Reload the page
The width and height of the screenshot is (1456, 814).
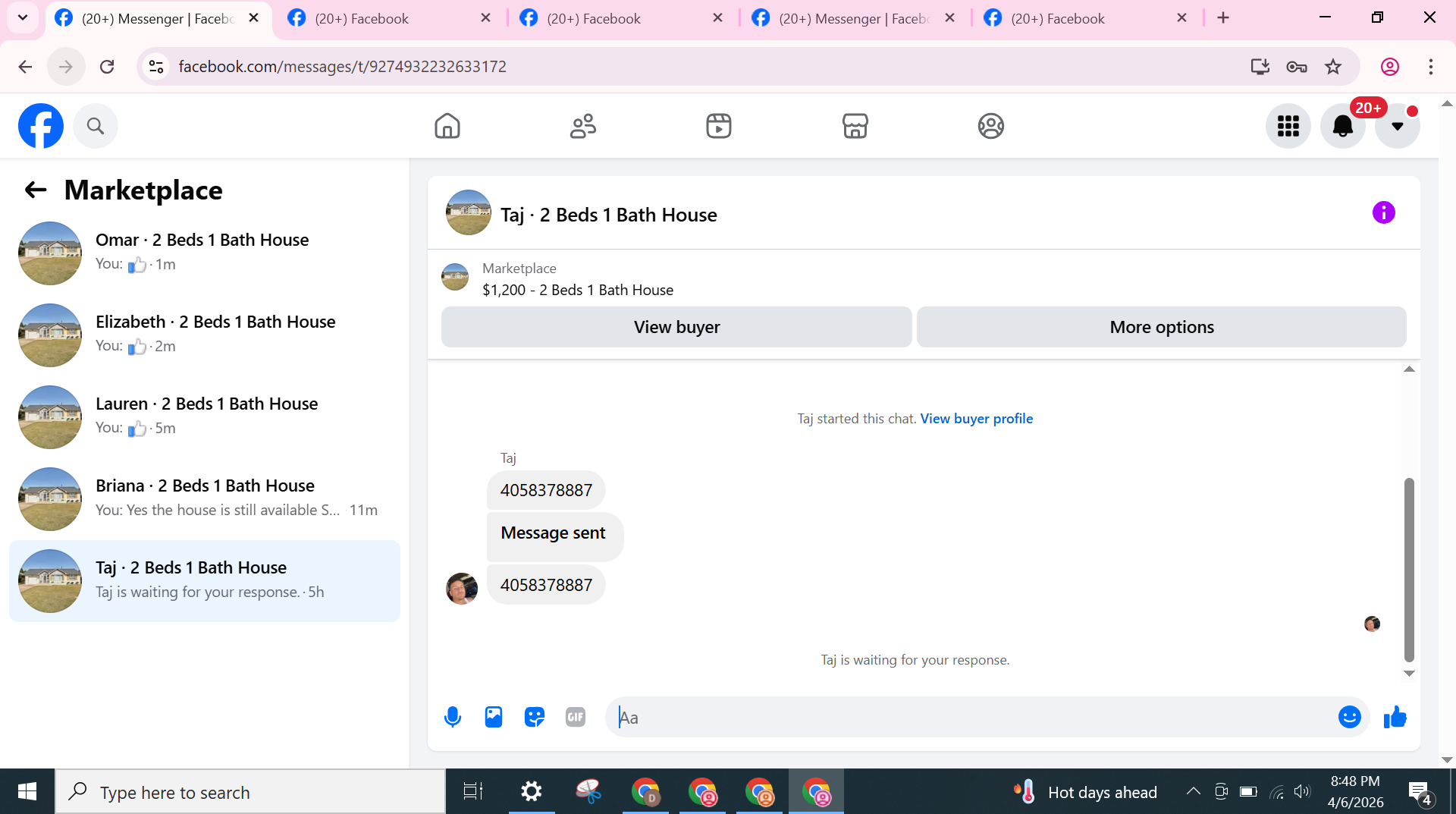[107, 67]
